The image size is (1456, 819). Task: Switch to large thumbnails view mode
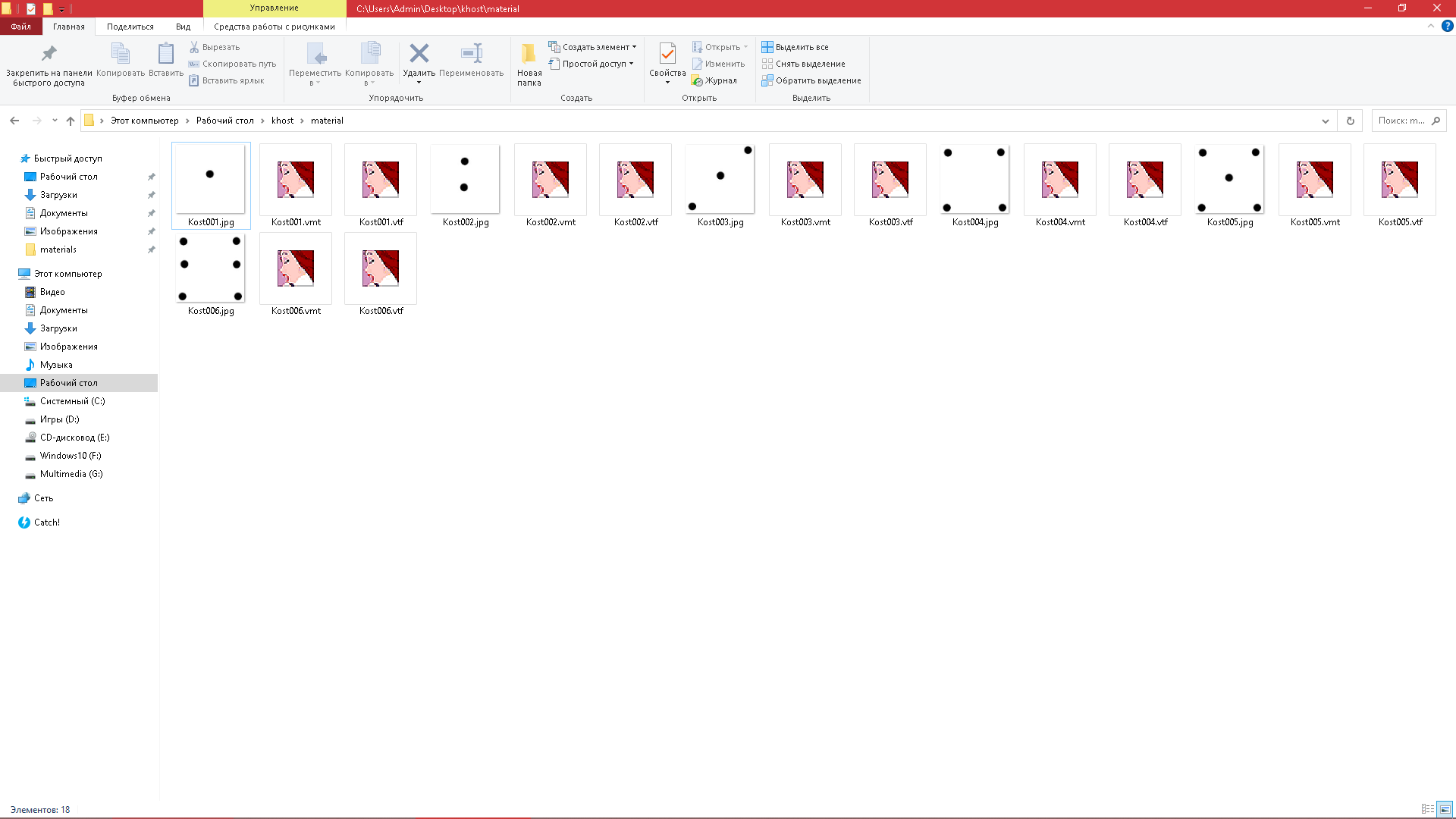1445,809
